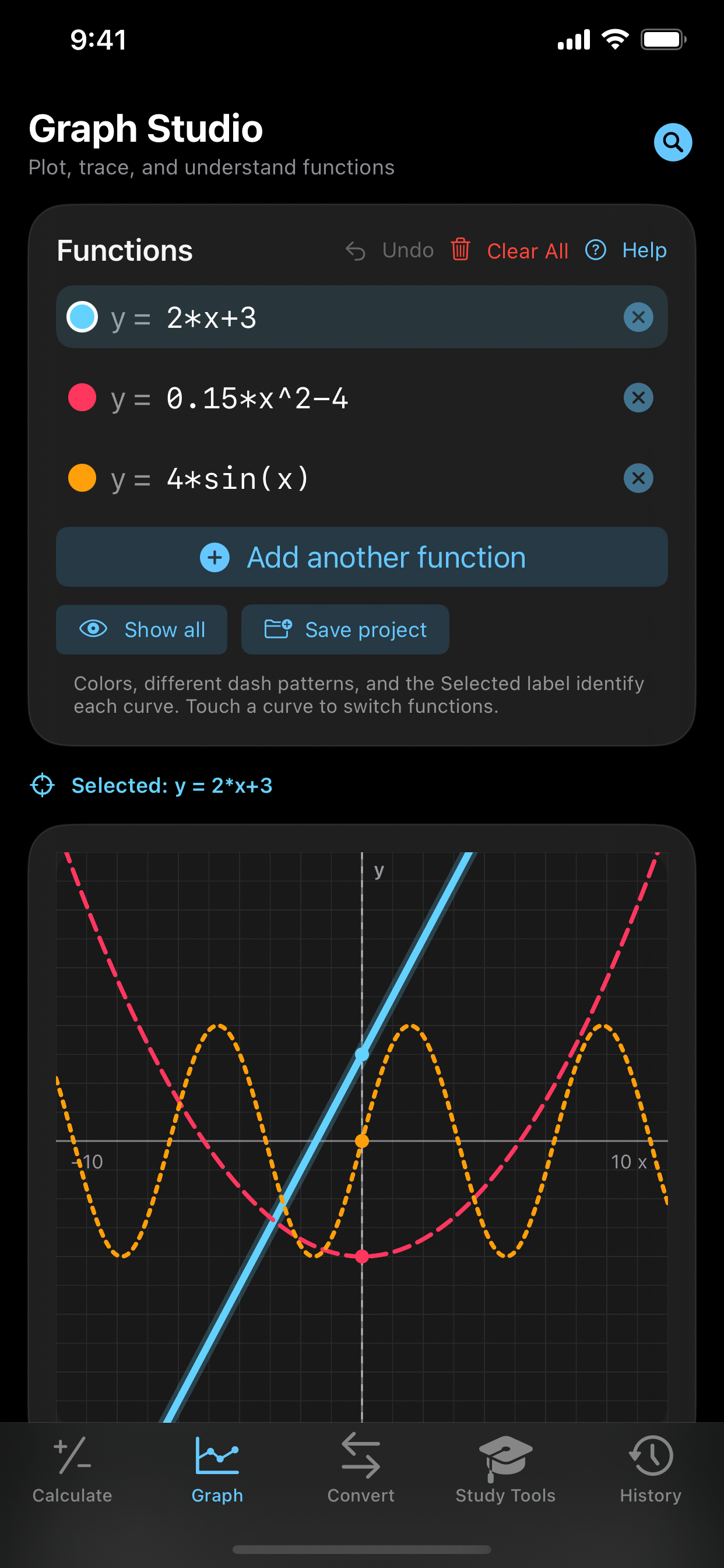This screenshot has width=724, height=1568.
Task: Save project
Action: coord(345,629)
